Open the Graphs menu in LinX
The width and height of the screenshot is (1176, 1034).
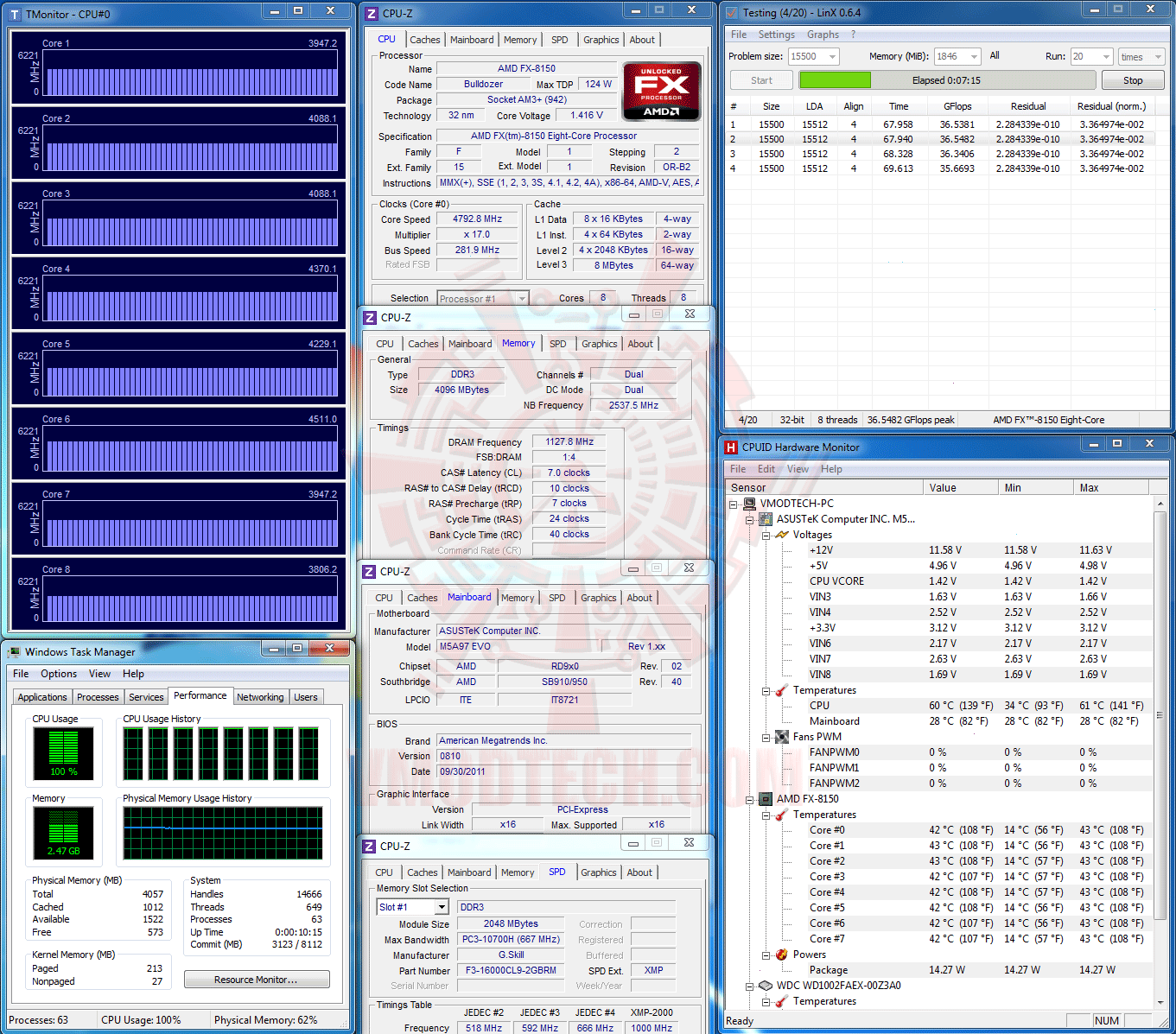823,35
